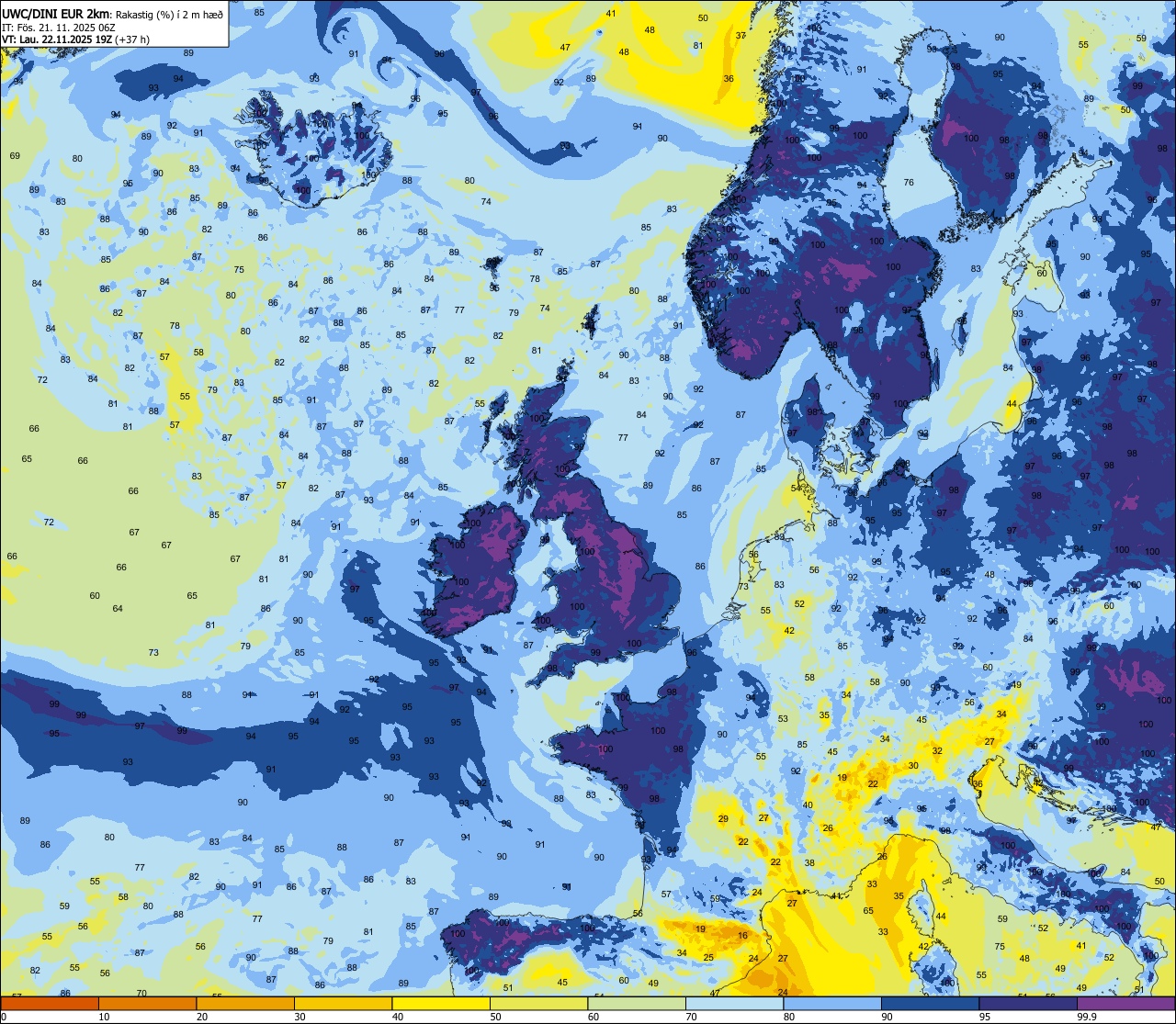Click the 30–40 golden legend color
Viewport: 1176px width, 1024px height.
tap(344, 1004)
